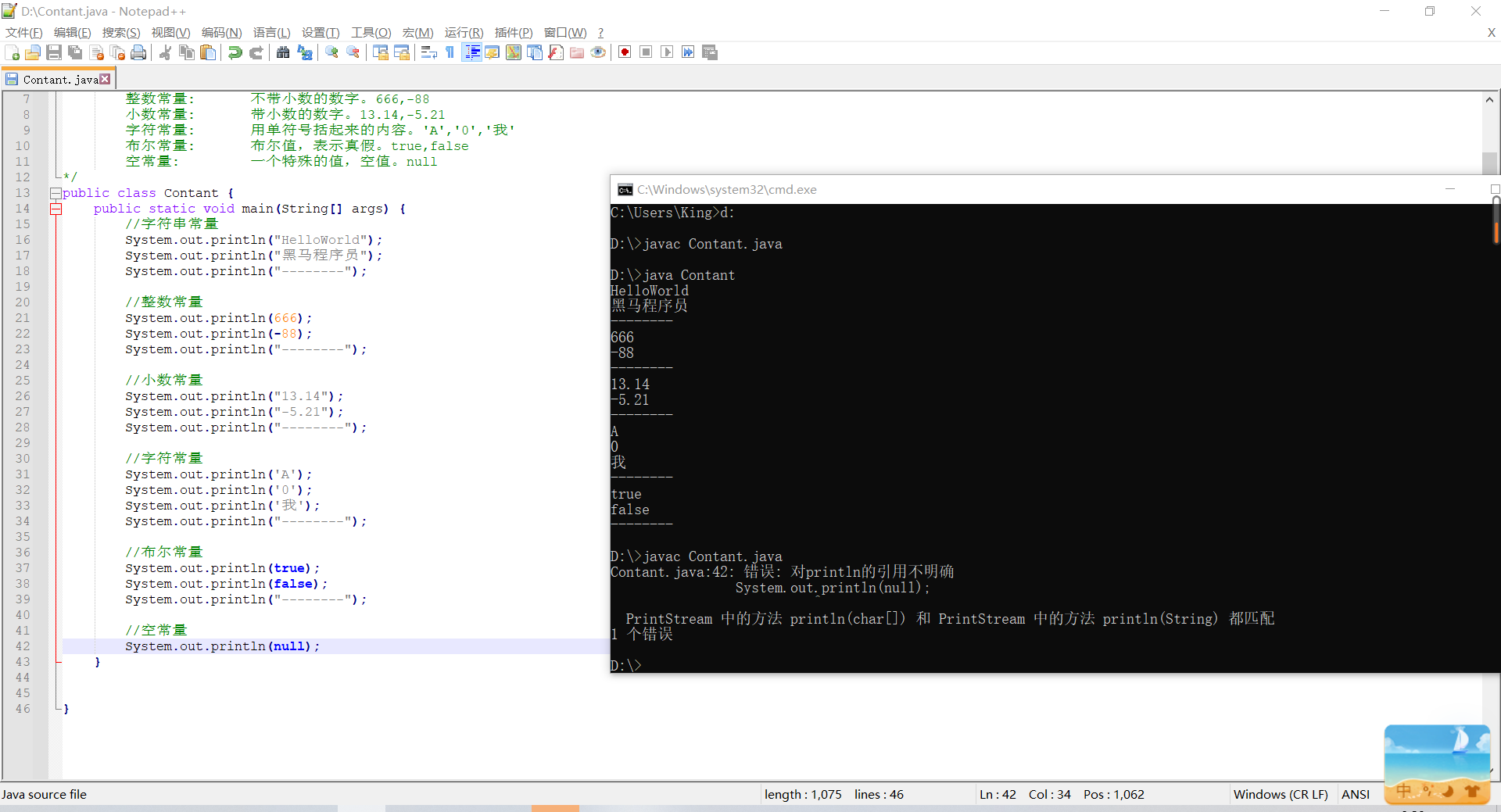Click the Zoom Out magnifier icon

click(x=353, y=52)
